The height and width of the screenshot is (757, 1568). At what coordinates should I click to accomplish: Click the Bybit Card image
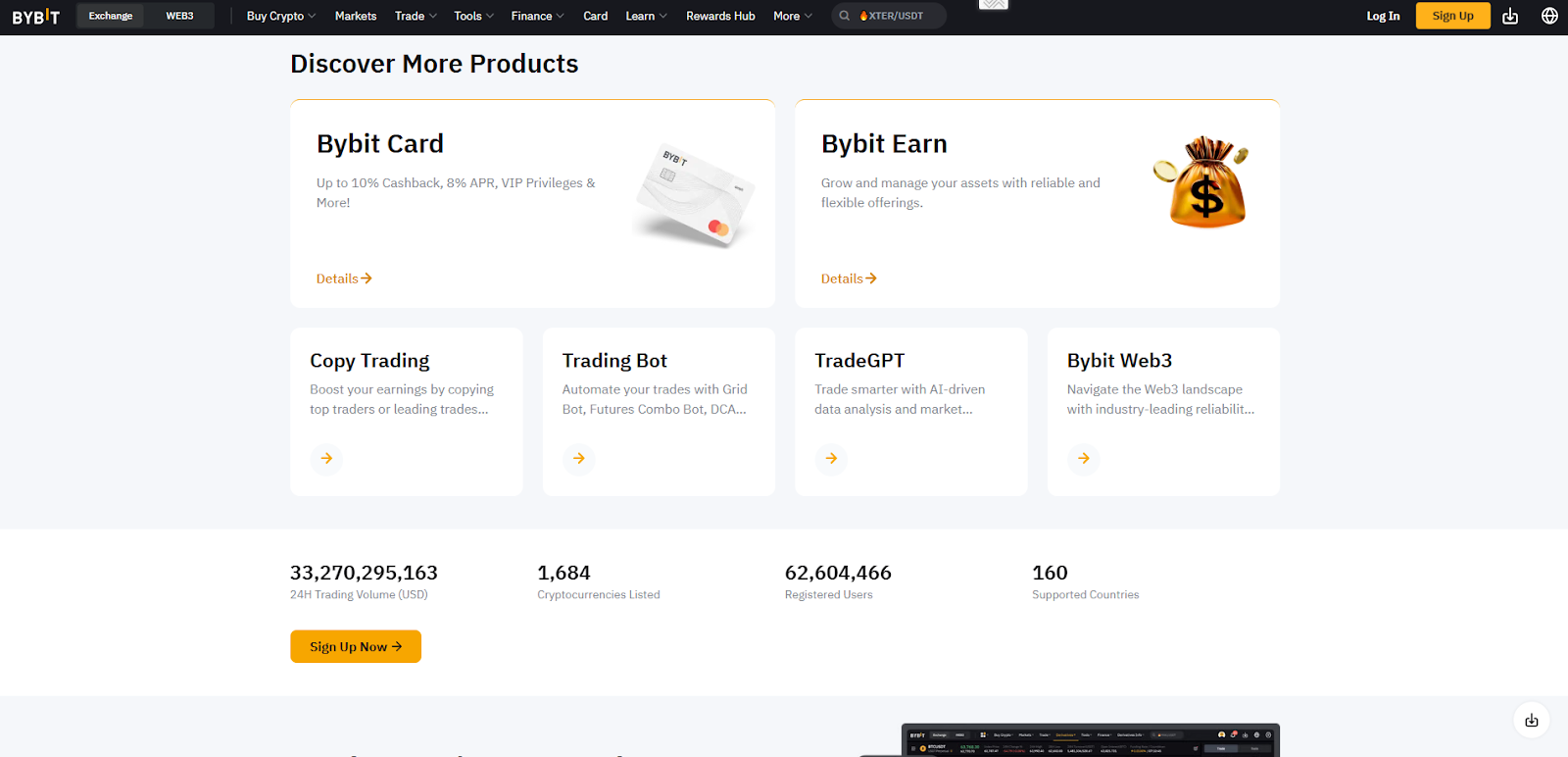tap(694, 195)
